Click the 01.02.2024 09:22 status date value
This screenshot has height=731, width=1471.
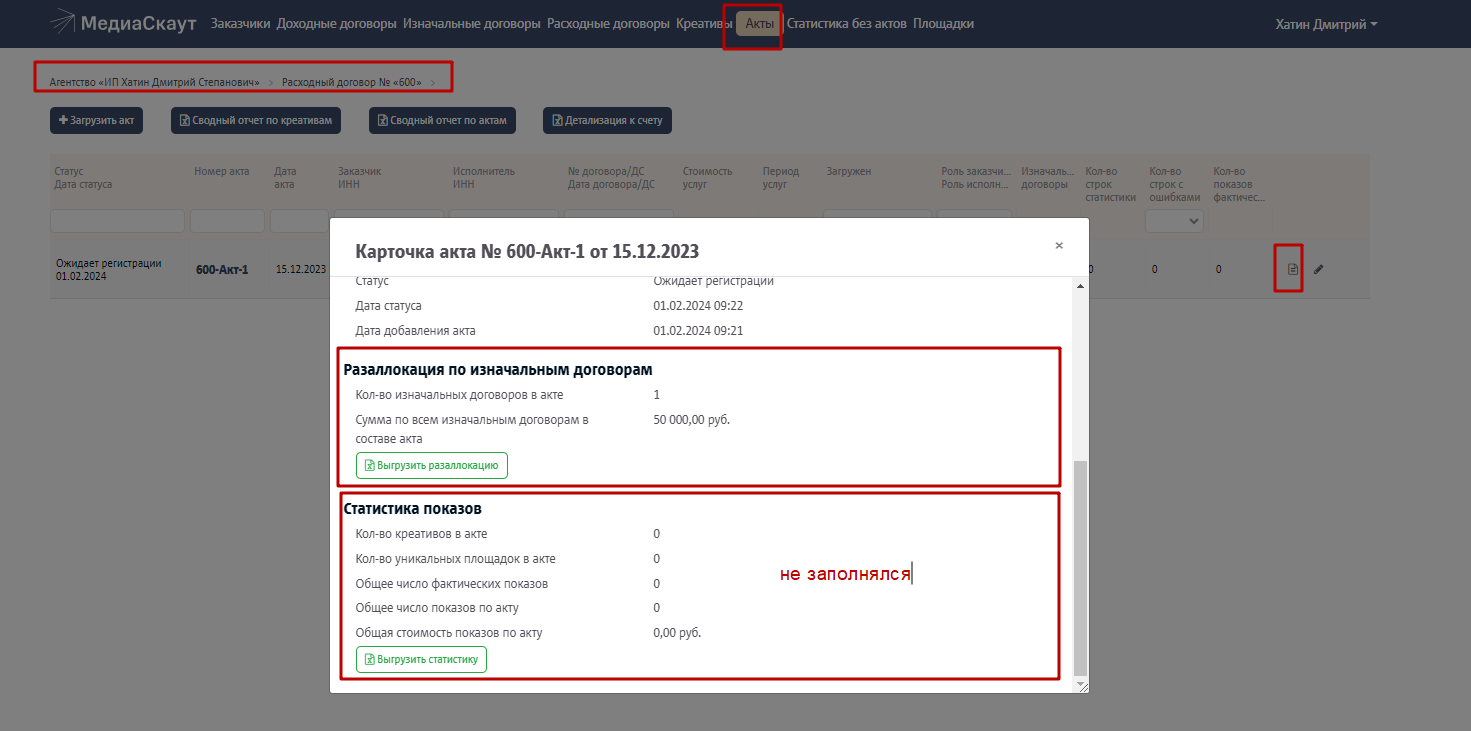point(698,306)
